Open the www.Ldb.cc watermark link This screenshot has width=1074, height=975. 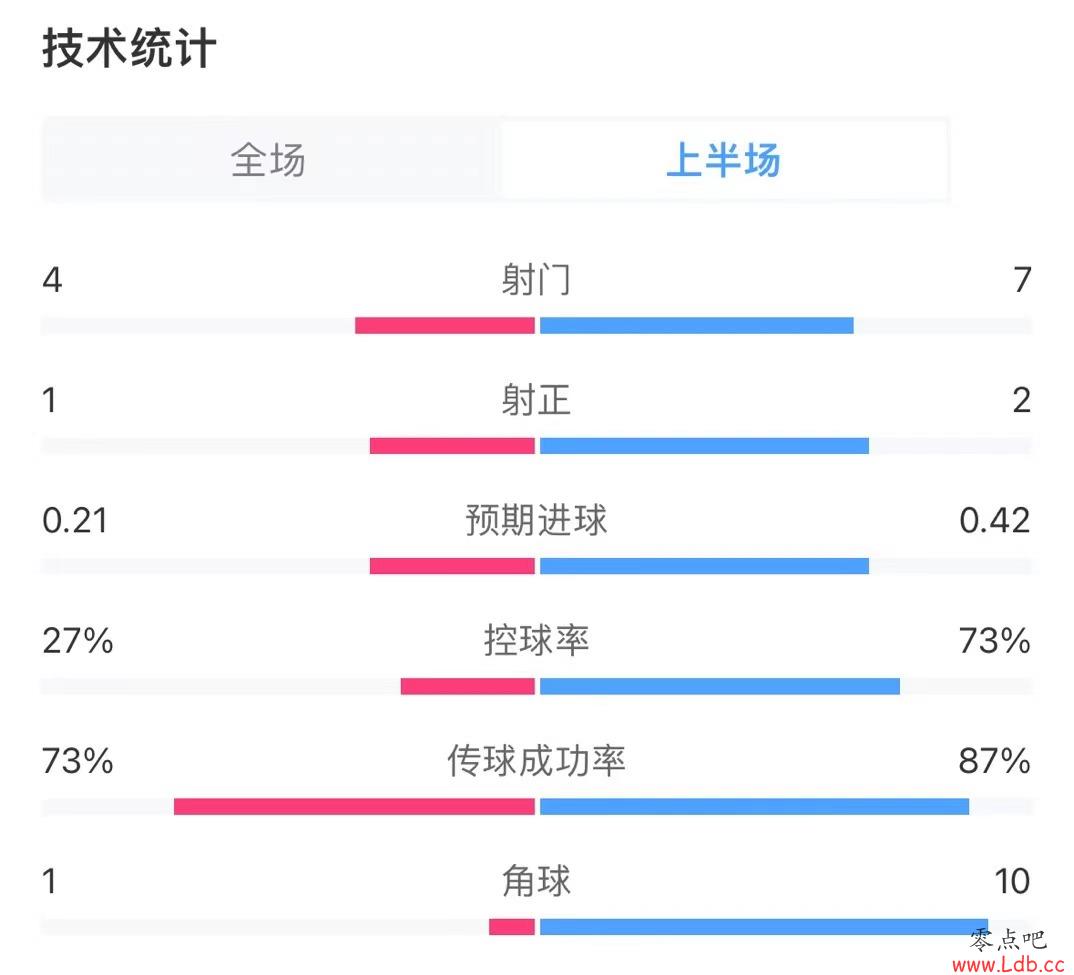[1008, 965]
